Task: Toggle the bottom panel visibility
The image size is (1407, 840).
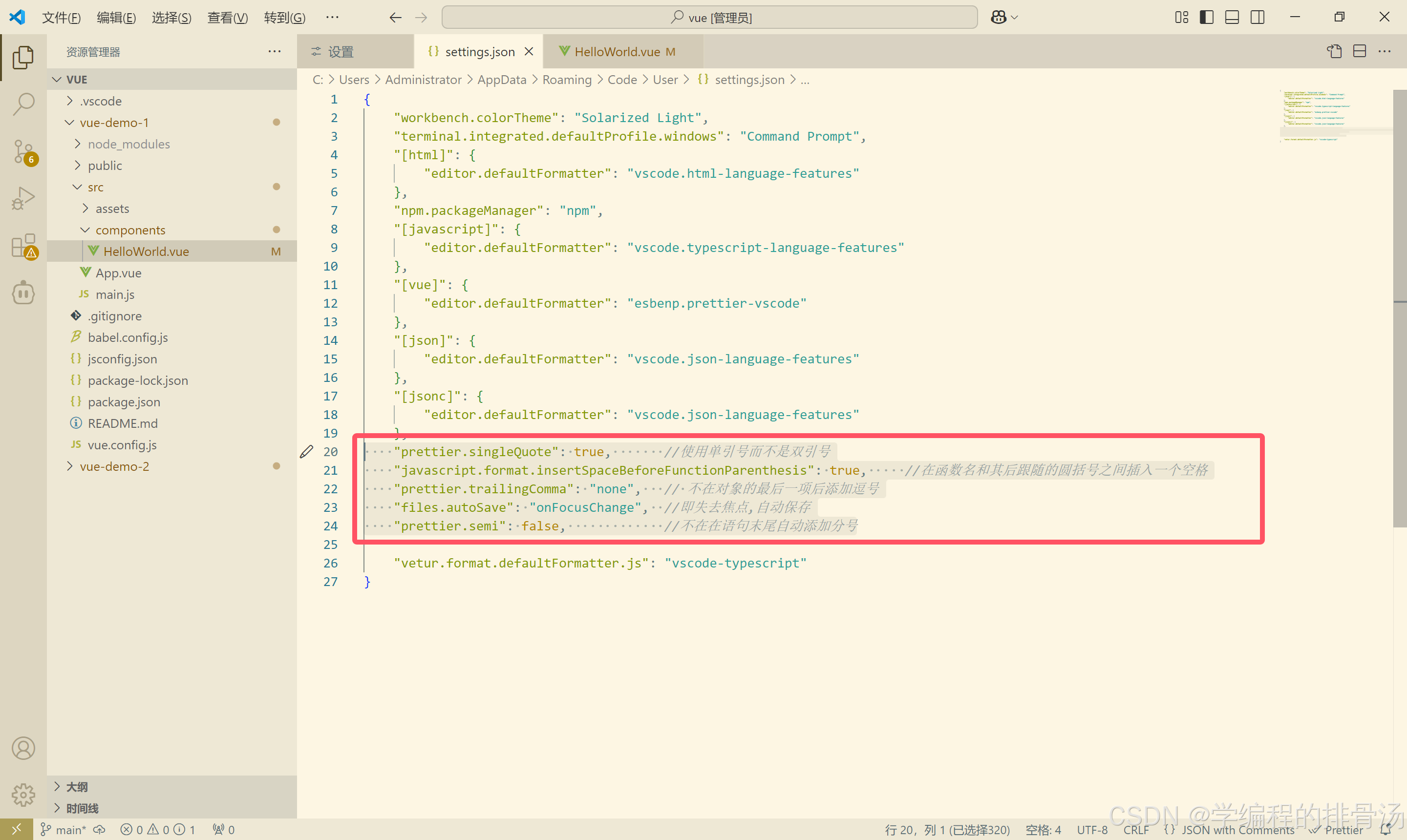Action: 1232,18
